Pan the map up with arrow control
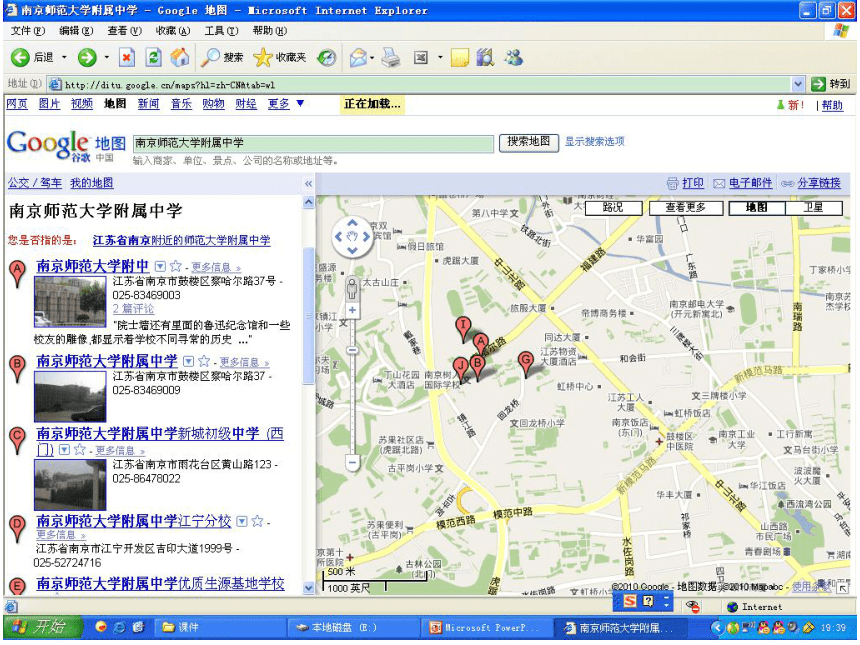 352,223
